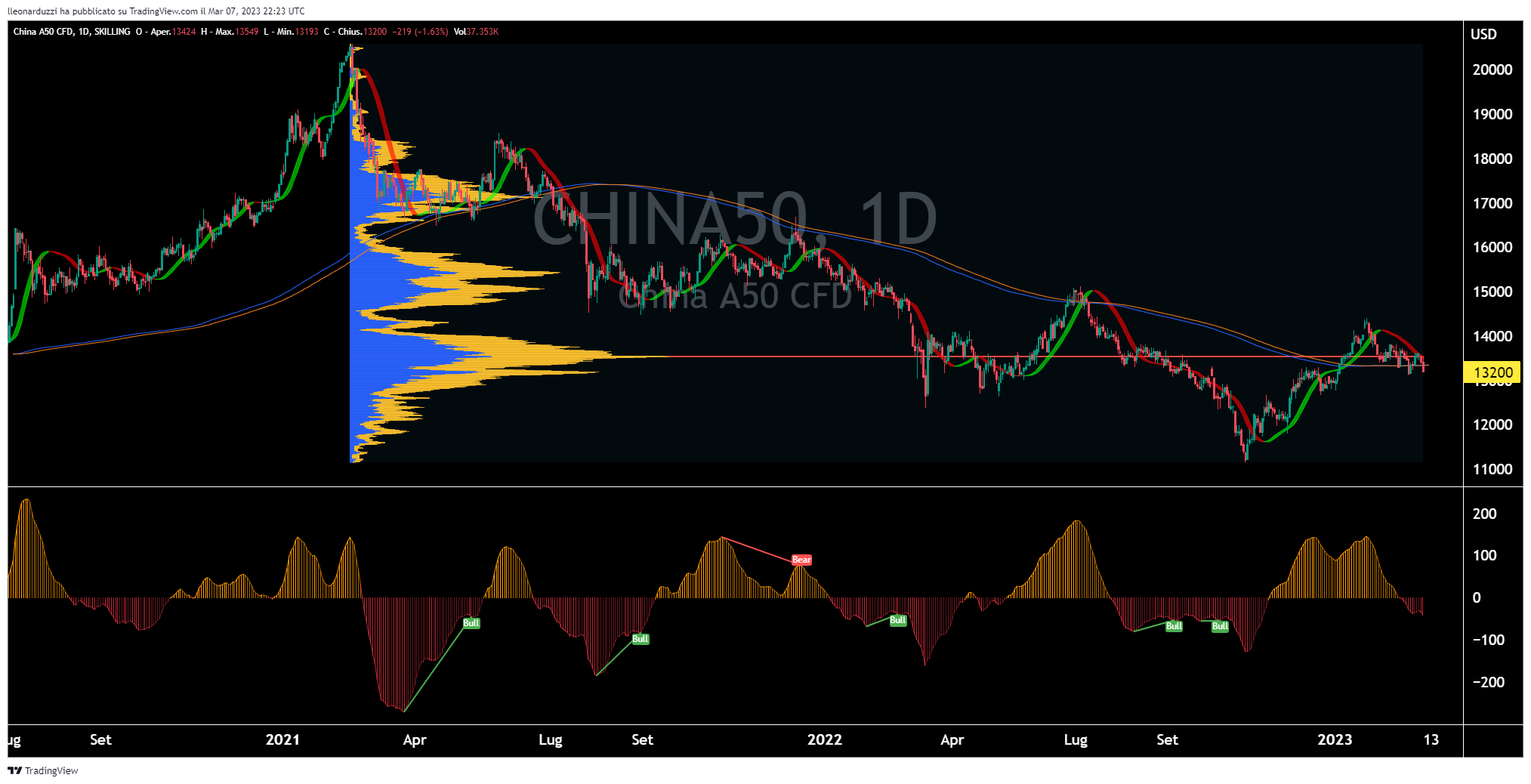Viewport: 1531px width, 784px height.
Task: Click the USD currency label
Action: (1483, 34)
